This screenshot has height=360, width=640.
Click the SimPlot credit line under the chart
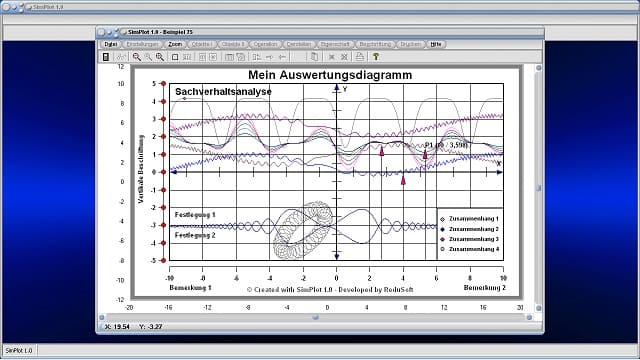pos(330,290)
